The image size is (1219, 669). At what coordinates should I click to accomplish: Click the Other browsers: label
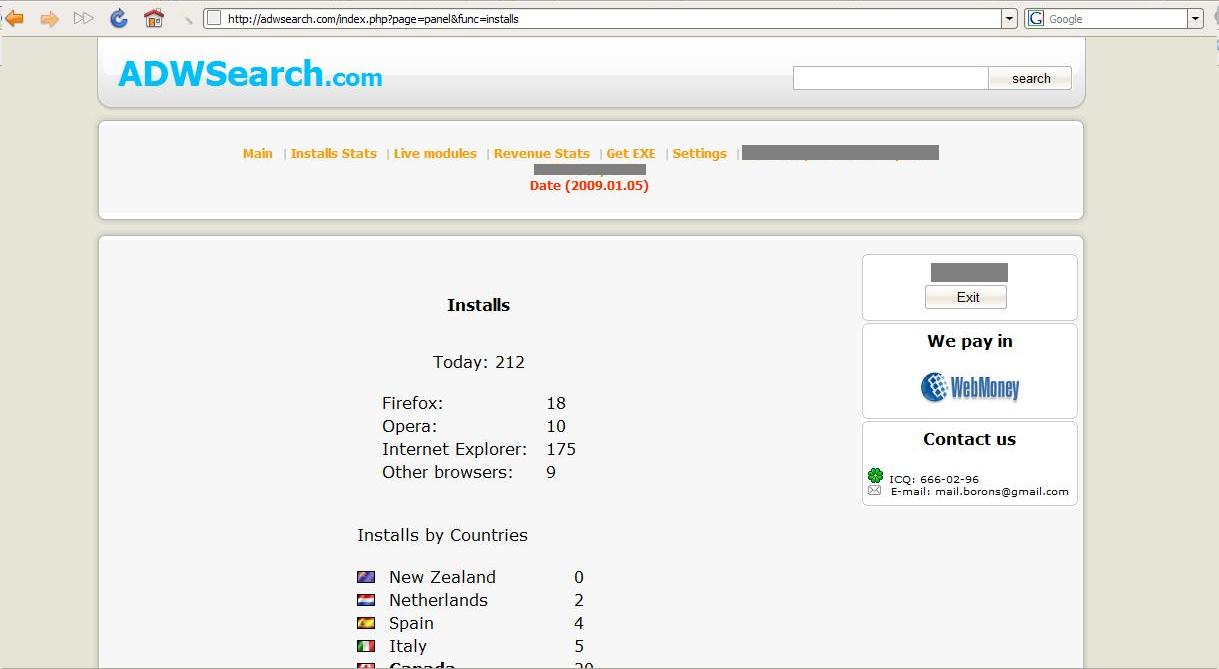click(x=447, y=472)
